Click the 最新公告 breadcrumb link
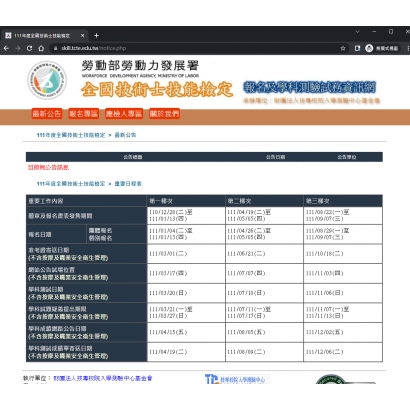This screenshot has height=410, width=410. [x=125, y=135]
